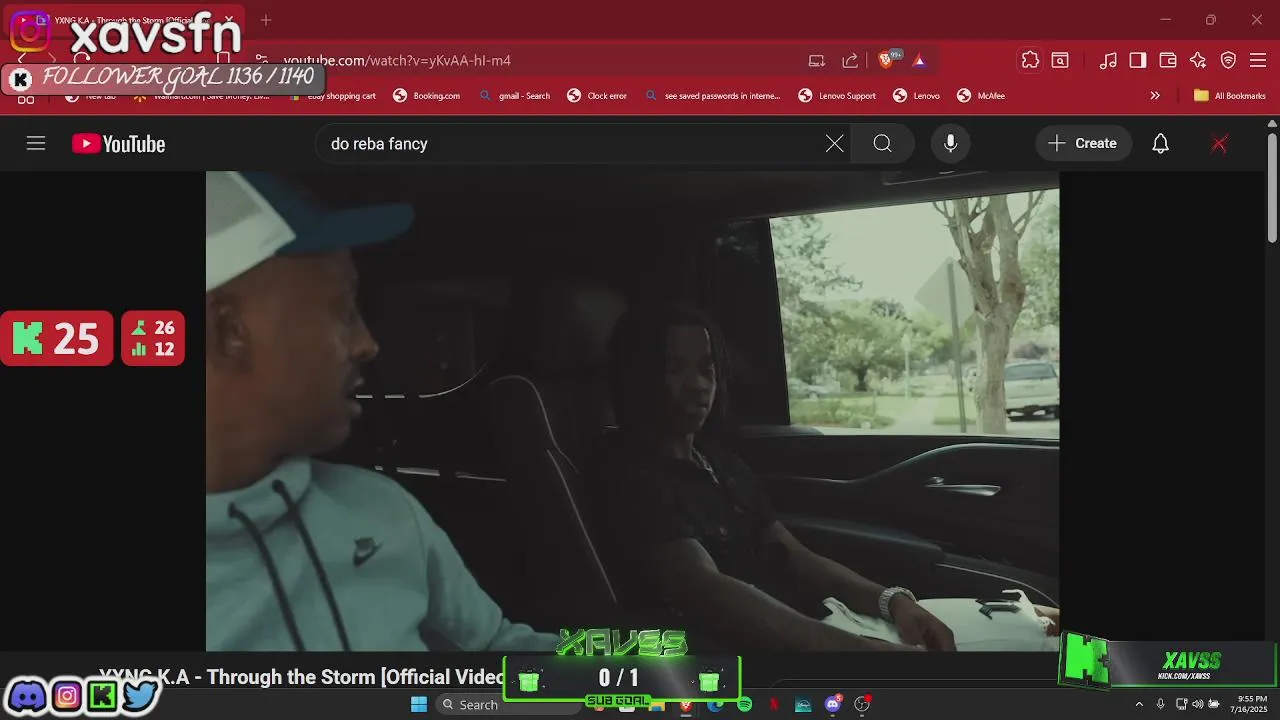Open 'ebay shopping cart' bookmark
The image size is (1280, 720).
pos(331,96)
